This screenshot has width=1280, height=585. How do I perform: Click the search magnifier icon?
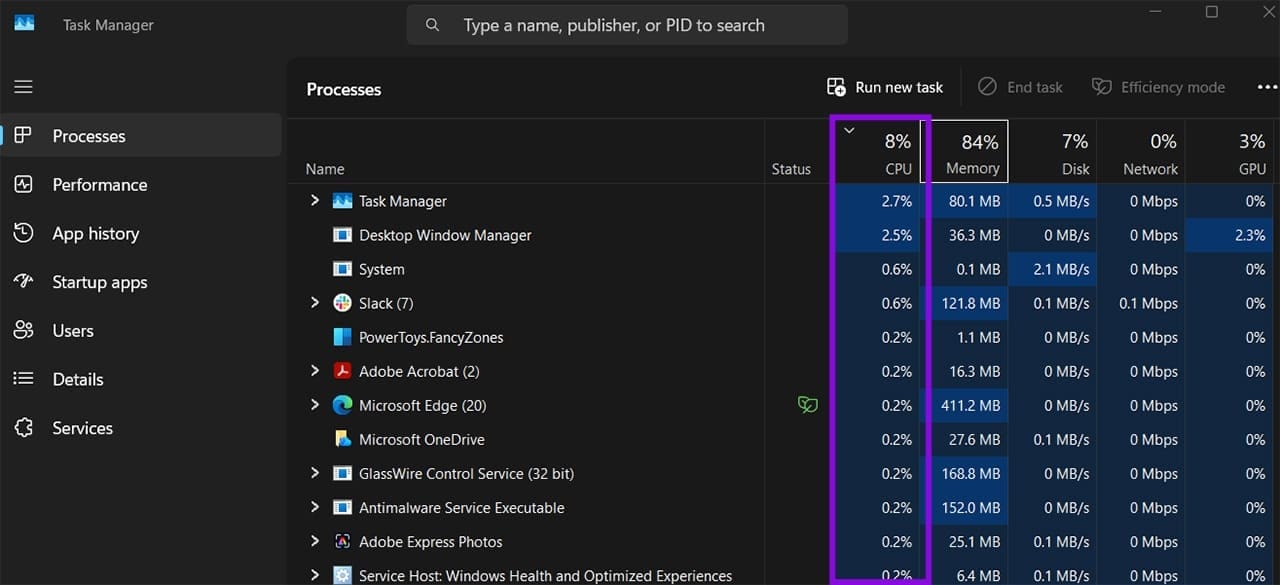(432, 25)
